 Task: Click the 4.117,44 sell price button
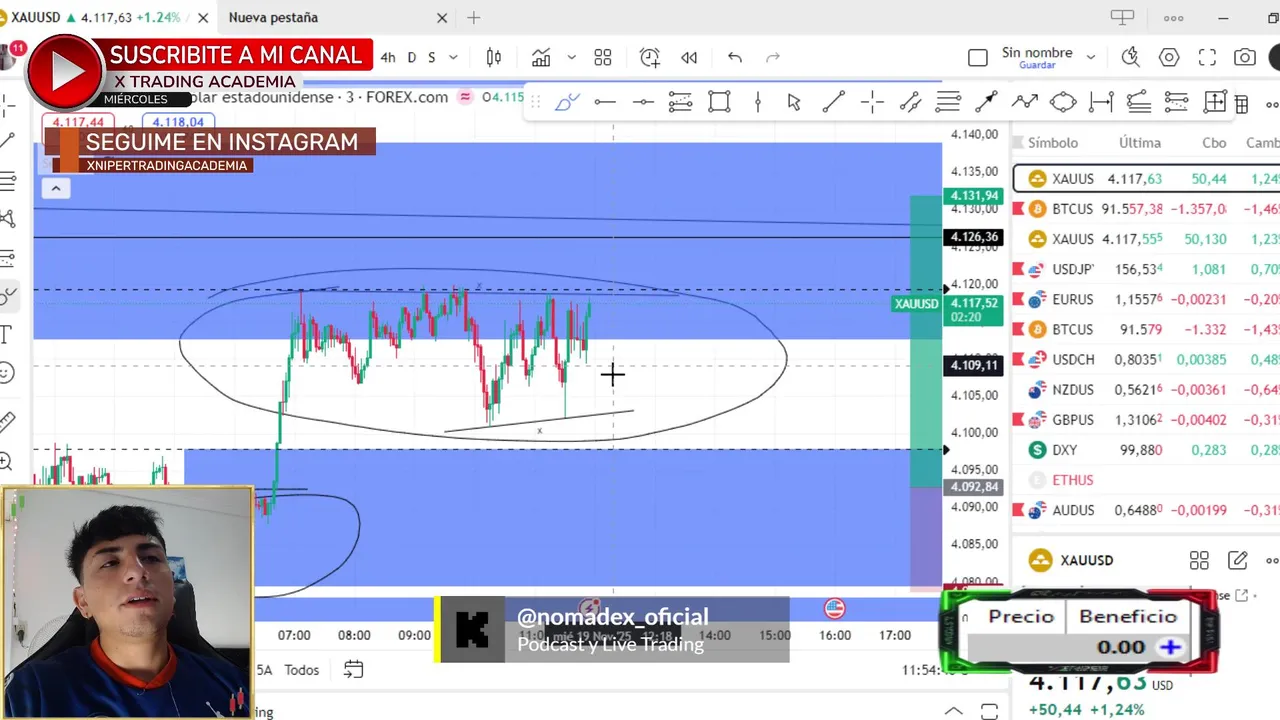coord(77,122)
